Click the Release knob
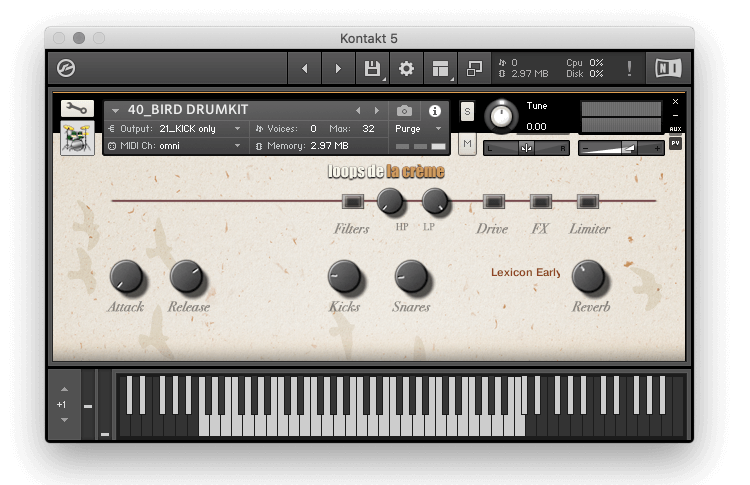 click(x=187, y=276)
